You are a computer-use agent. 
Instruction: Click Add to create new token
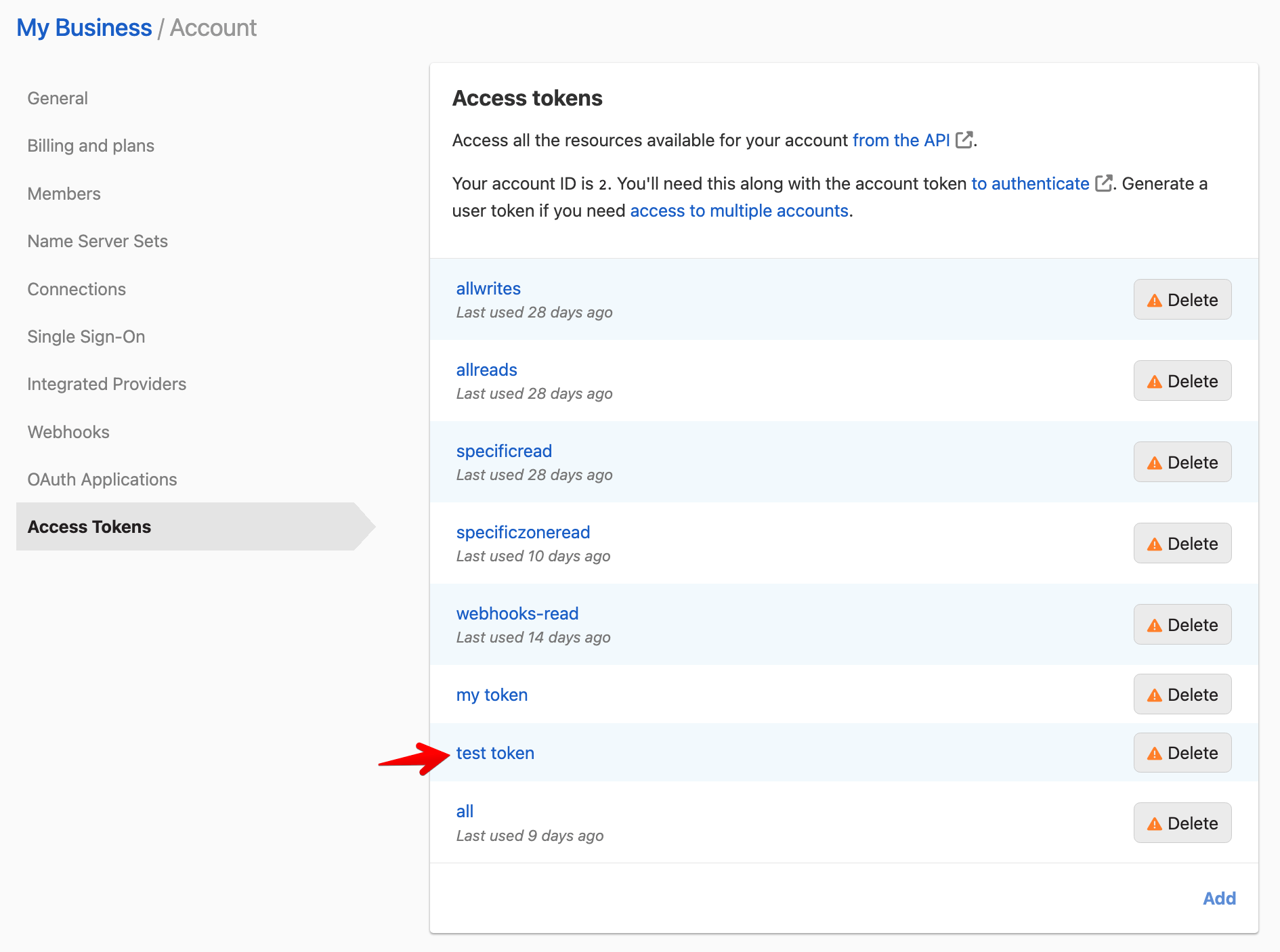coord(1219,898)
